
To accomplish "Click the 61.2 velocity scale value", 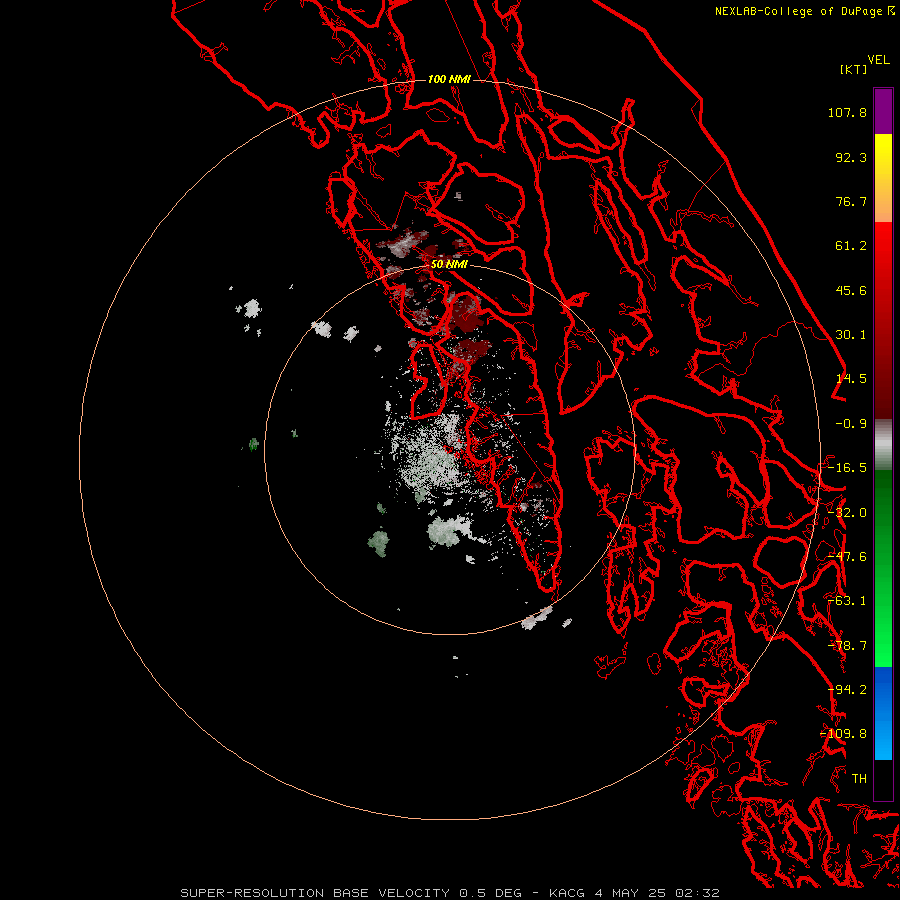I will coord(851,246).
